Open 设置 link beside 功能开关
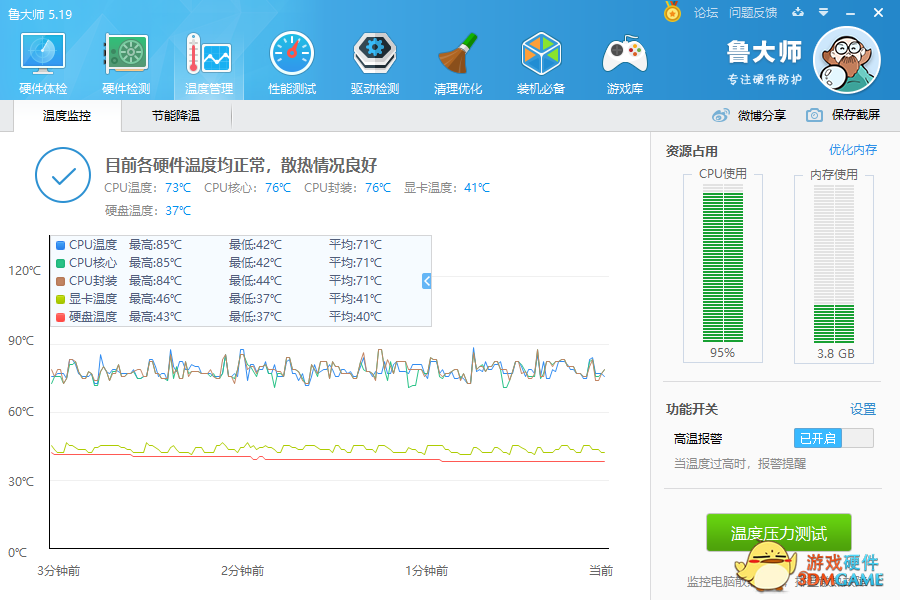The image size is (900, 600). click(862, 409)
